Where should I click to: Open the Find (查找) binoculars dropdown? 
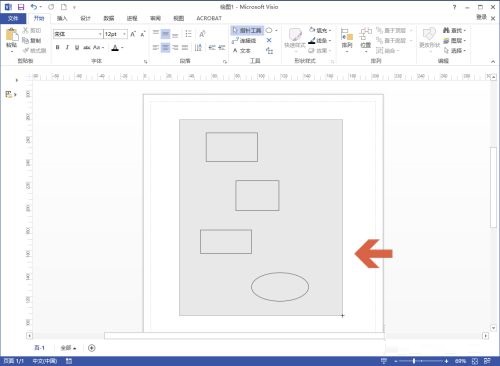tap(454, 30)
